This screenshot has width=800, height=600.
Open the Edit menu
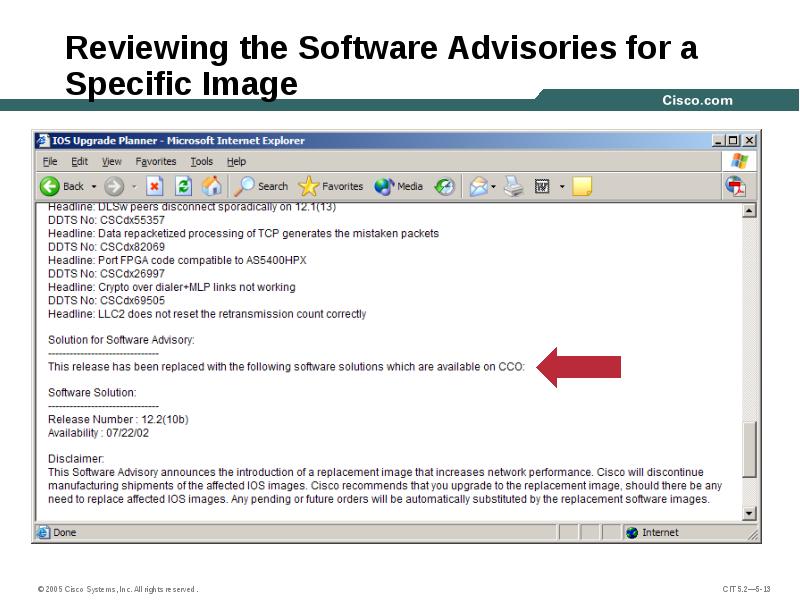pos(80,162)
